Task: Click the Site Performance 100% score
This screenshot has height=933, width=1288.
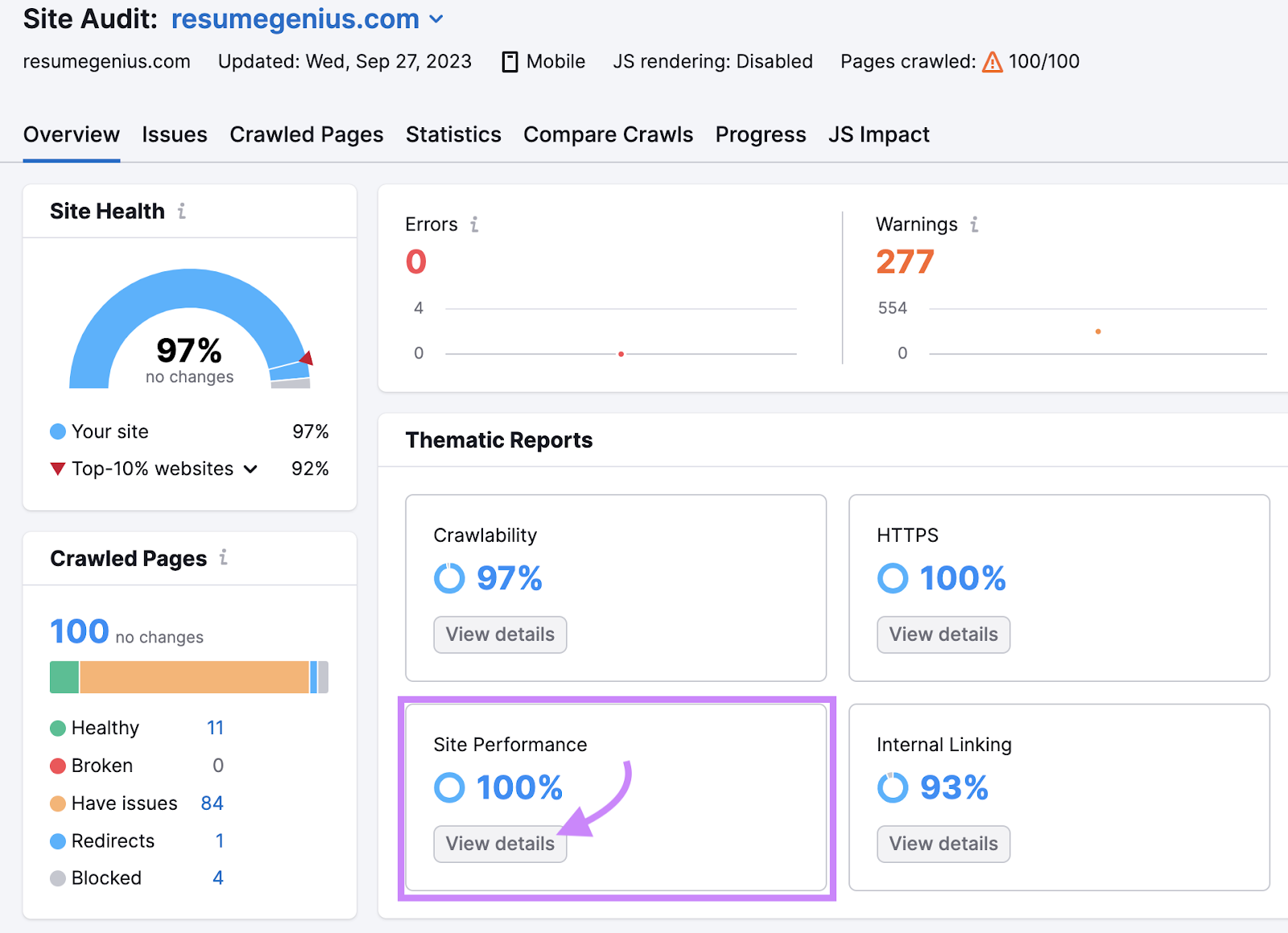Action: pyautogui.click(x=519, y=787)
